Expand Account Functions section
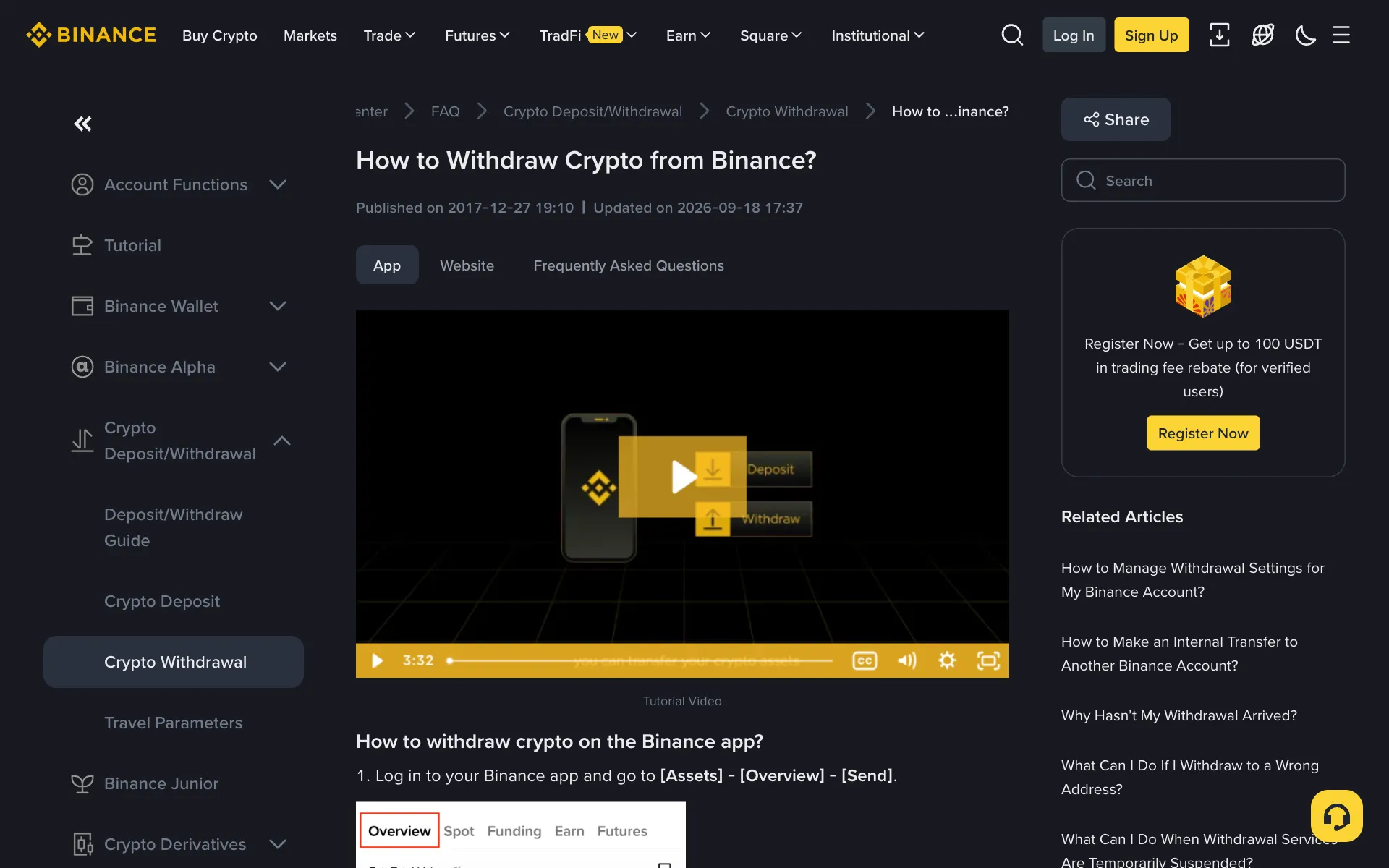The height and width of the screenshot is (868, 1389). click(278, 184)
